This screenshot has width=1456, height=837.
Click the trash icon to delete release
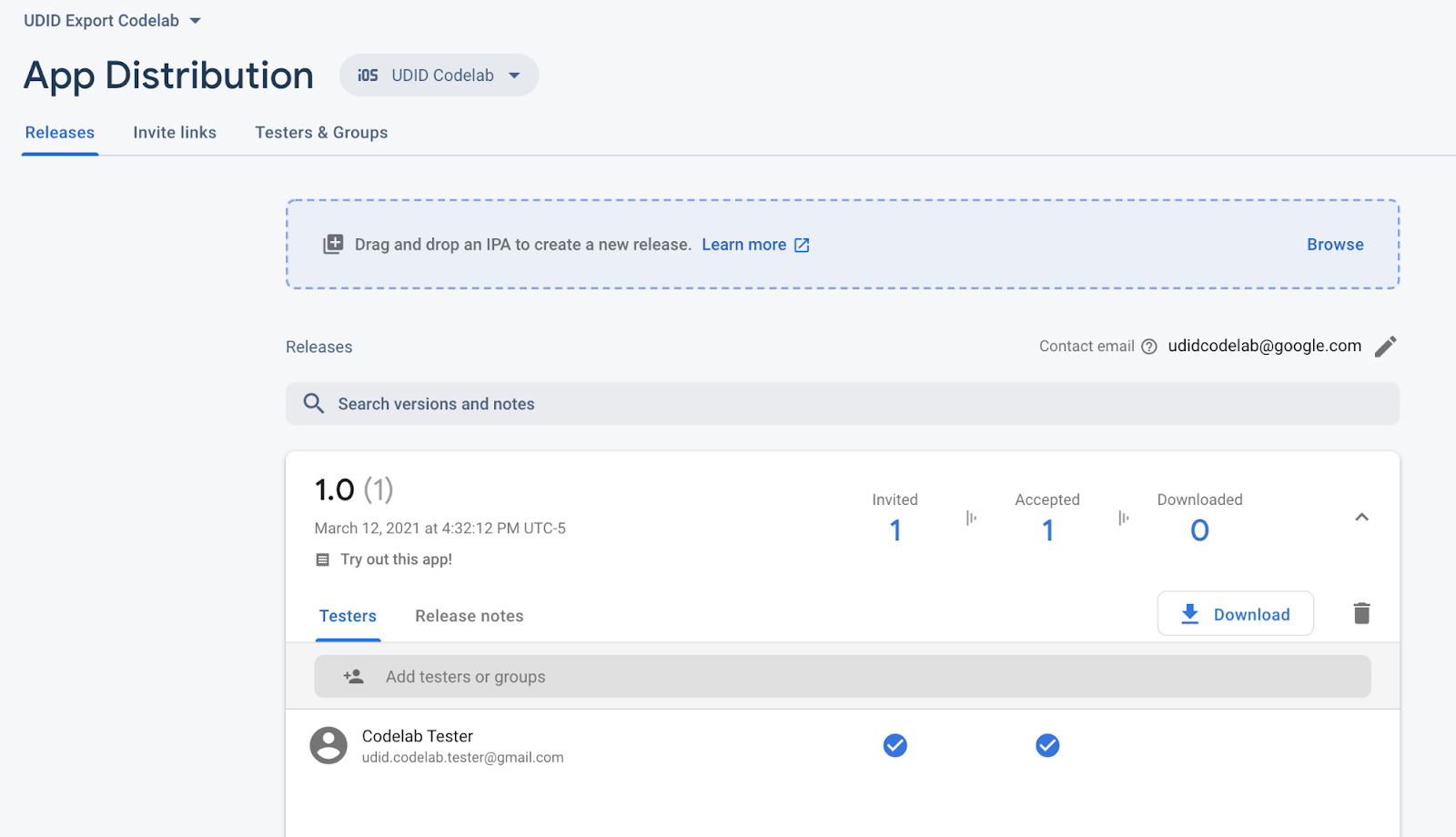point(1361,613)
